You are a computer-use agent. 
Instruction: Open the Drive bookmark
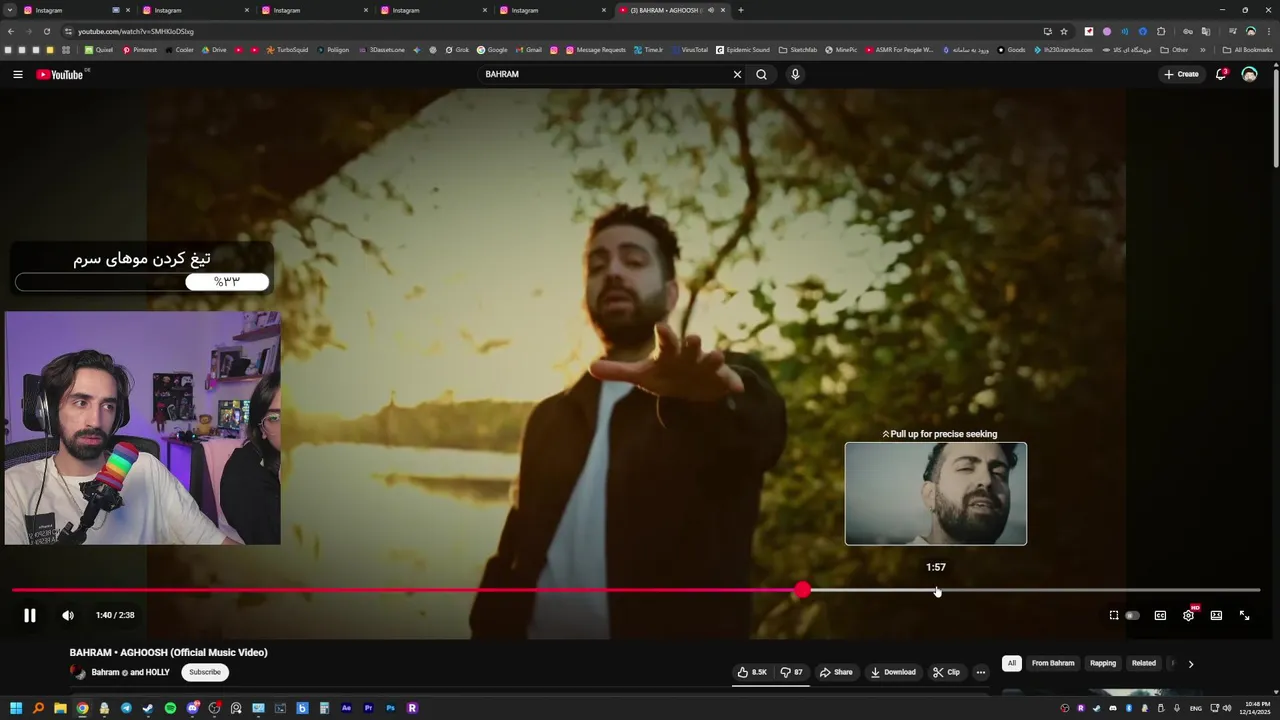pyautogui.click(x=214, y=50)
